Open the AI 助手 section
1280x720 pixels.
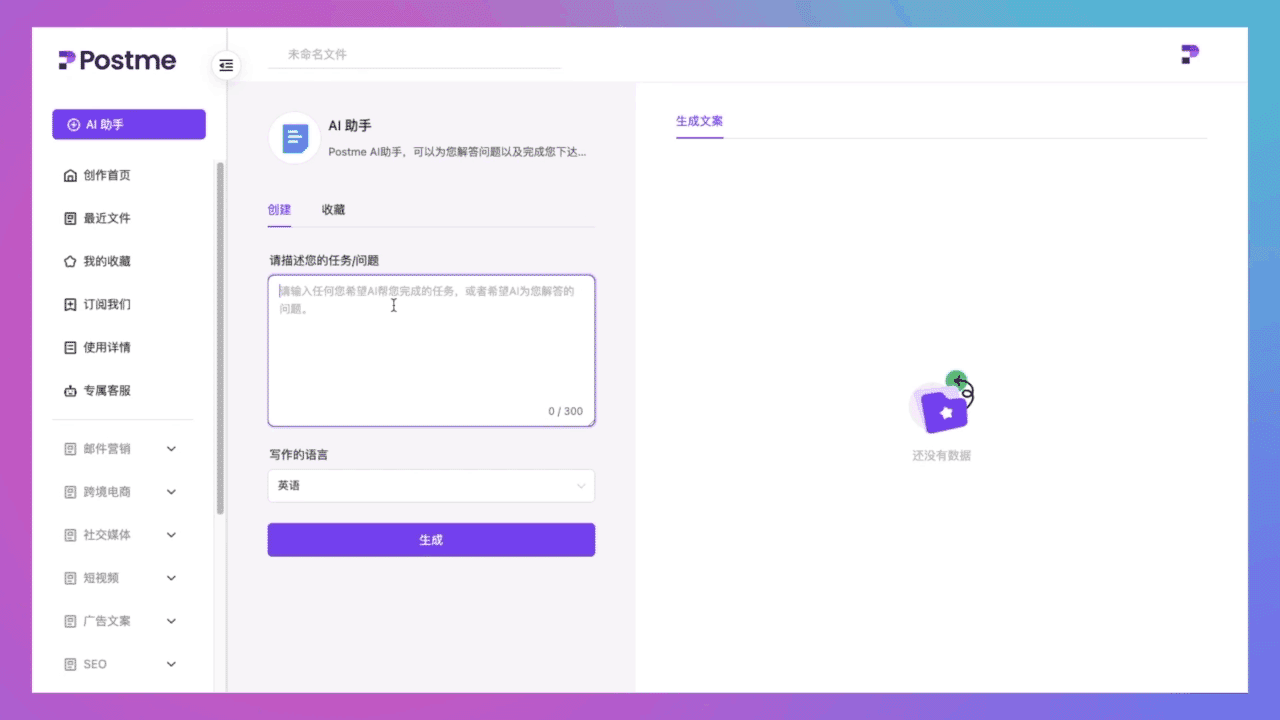(x=128, y=124)
